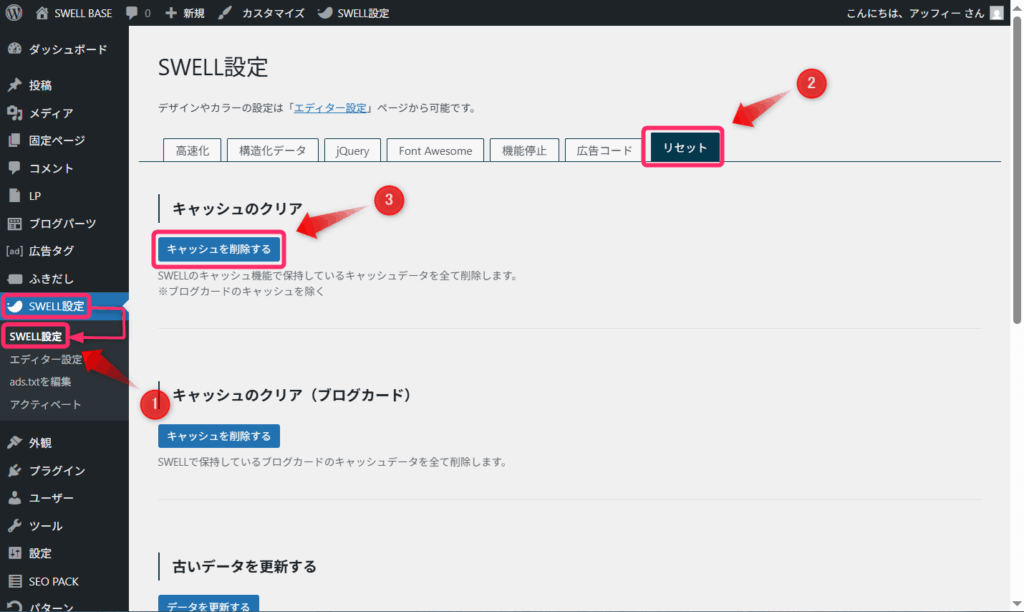Viewport: 1024px width, 612px height.
Task: Click the 外観 appearance brush icon
Action: click(x=14, y=443)
